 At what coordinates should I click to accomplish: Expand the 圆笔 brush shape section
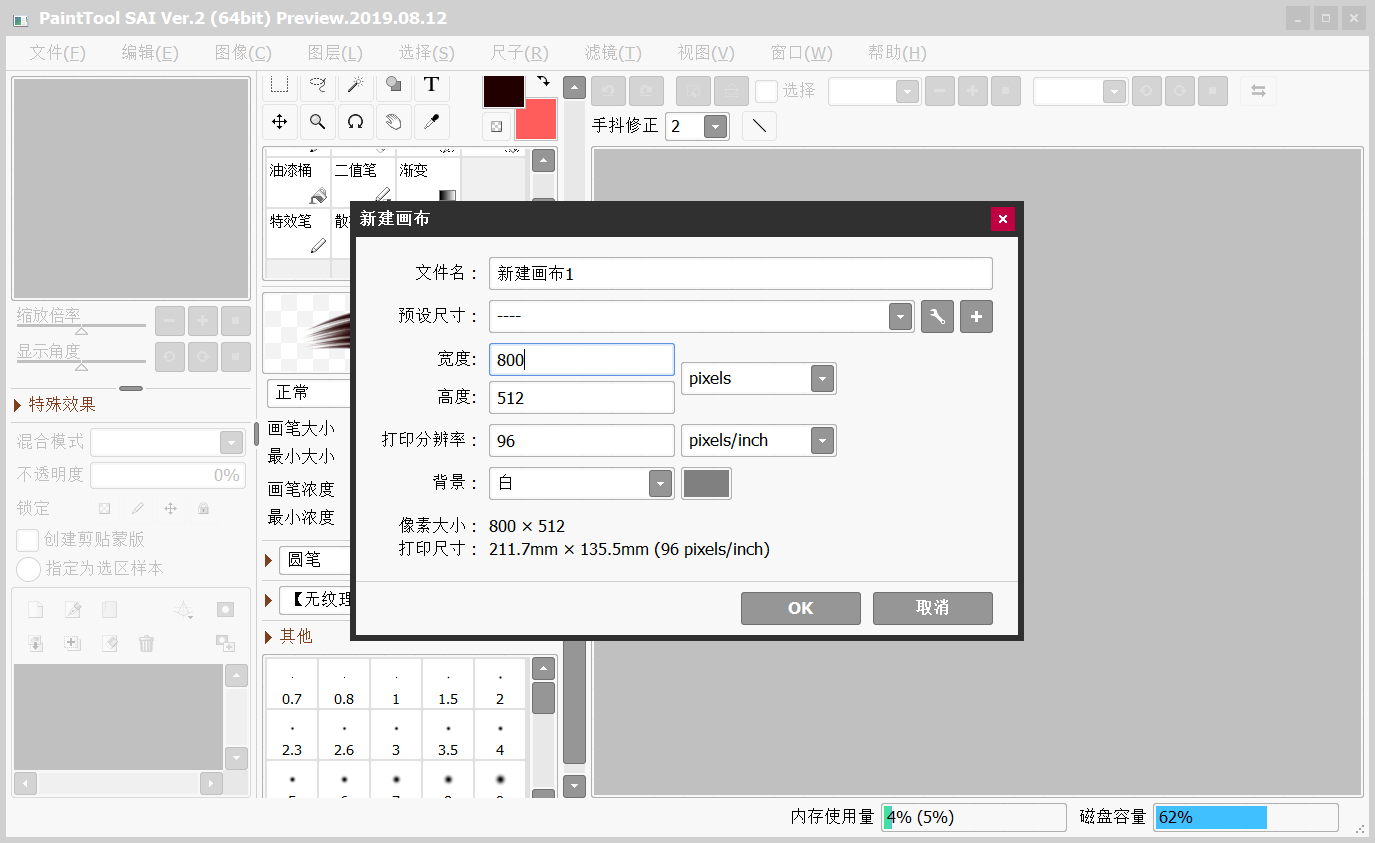[269, 560]
